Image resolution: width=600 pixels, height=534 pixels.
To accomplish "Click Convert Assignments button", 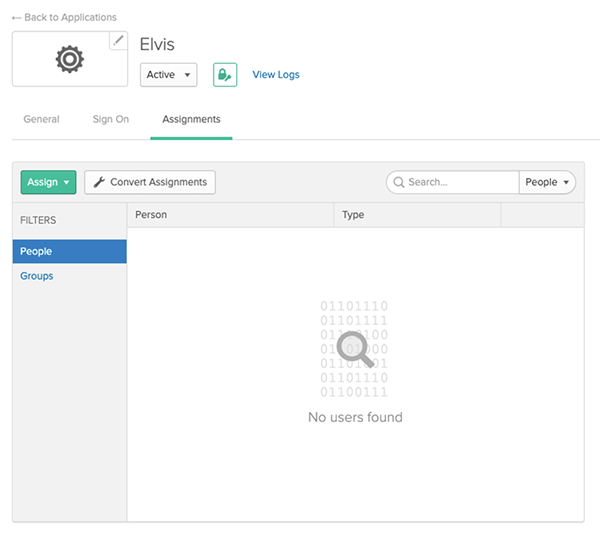I will click(150, 182).
